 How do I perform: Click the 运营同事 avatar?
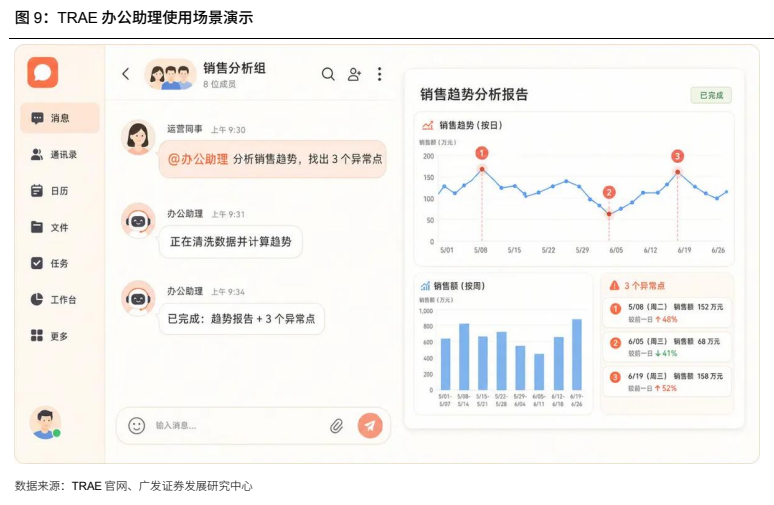click(x=138, y=137)
